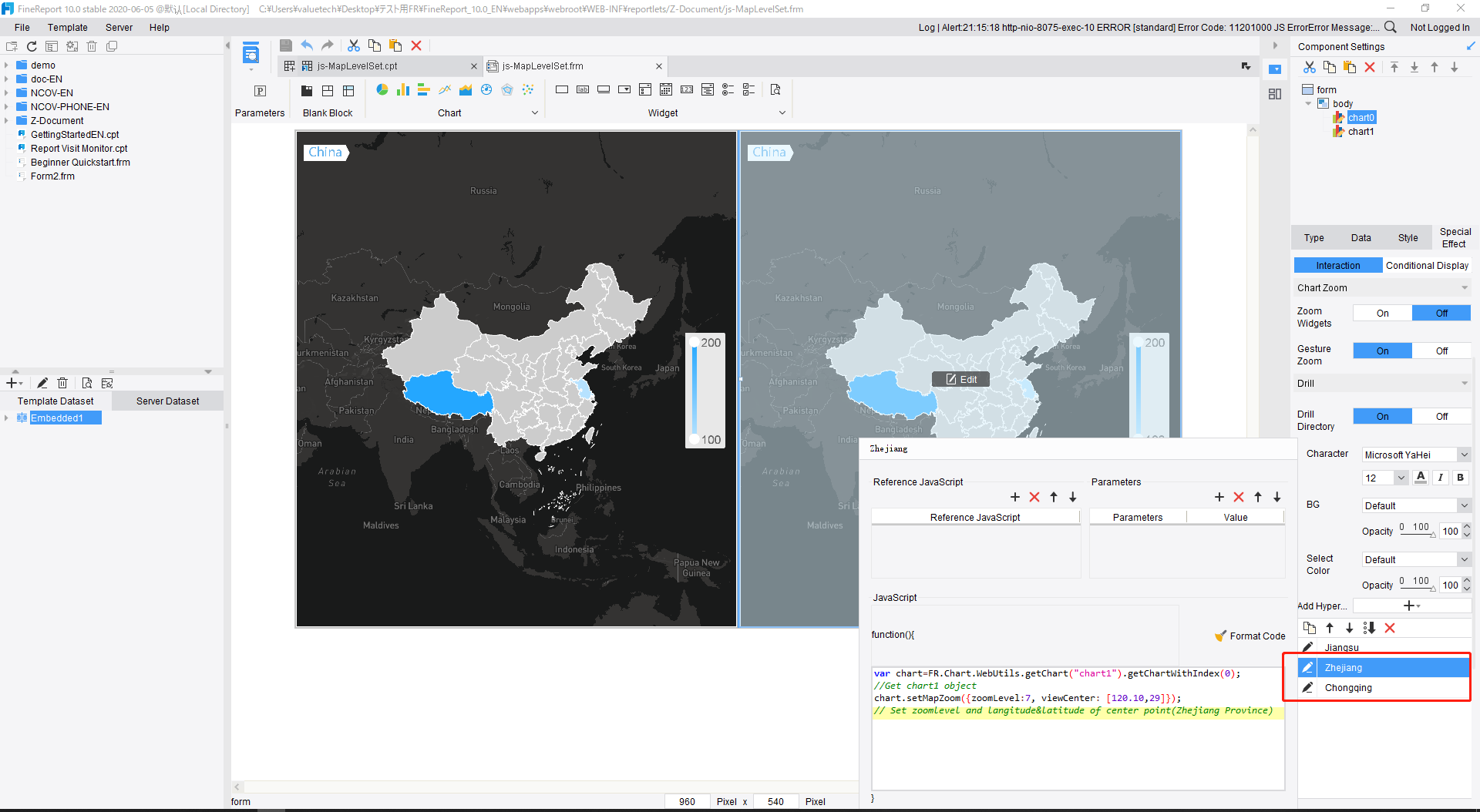Click the Not Logged In link
Screen dimensions: 1480x812
[x=1440, y=27]
